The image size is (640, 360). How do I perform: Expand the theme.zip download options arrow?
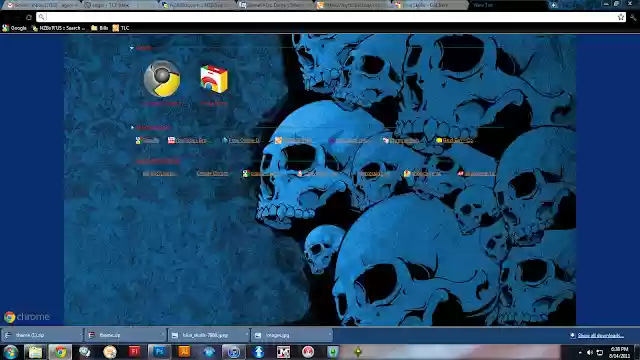click(163, 335)
